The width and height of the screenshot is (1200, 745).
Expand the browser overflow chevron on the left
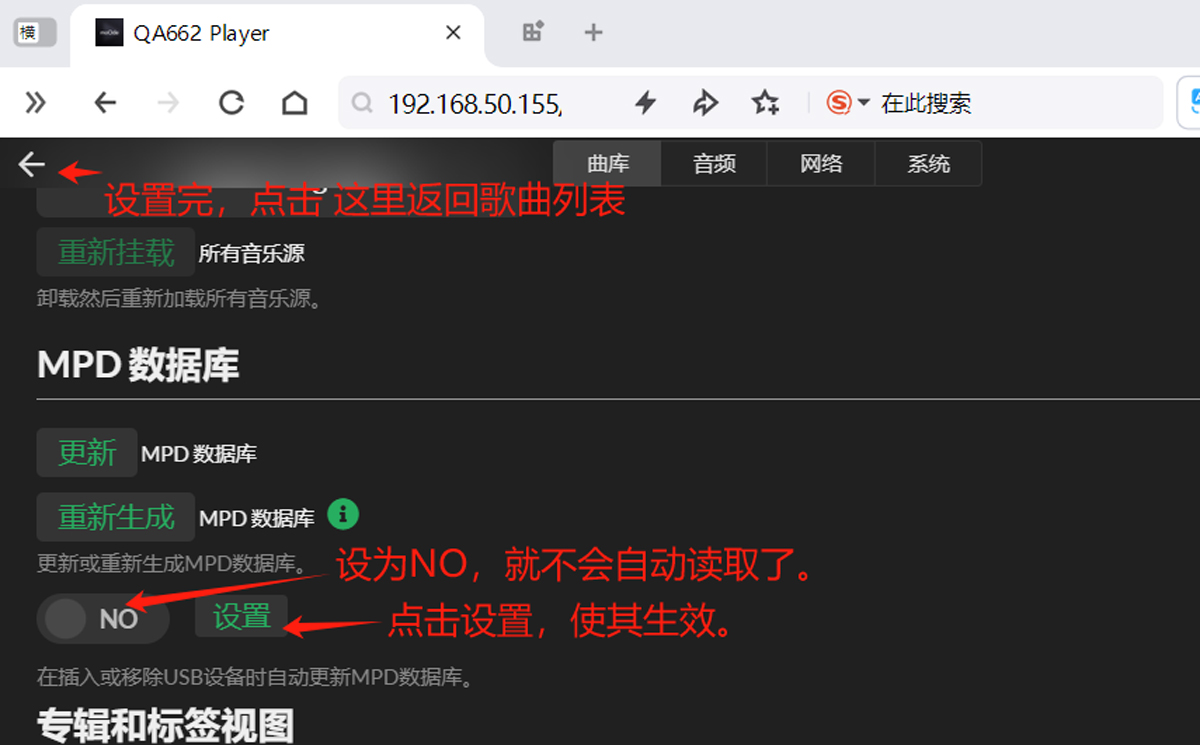pos(37,102)
